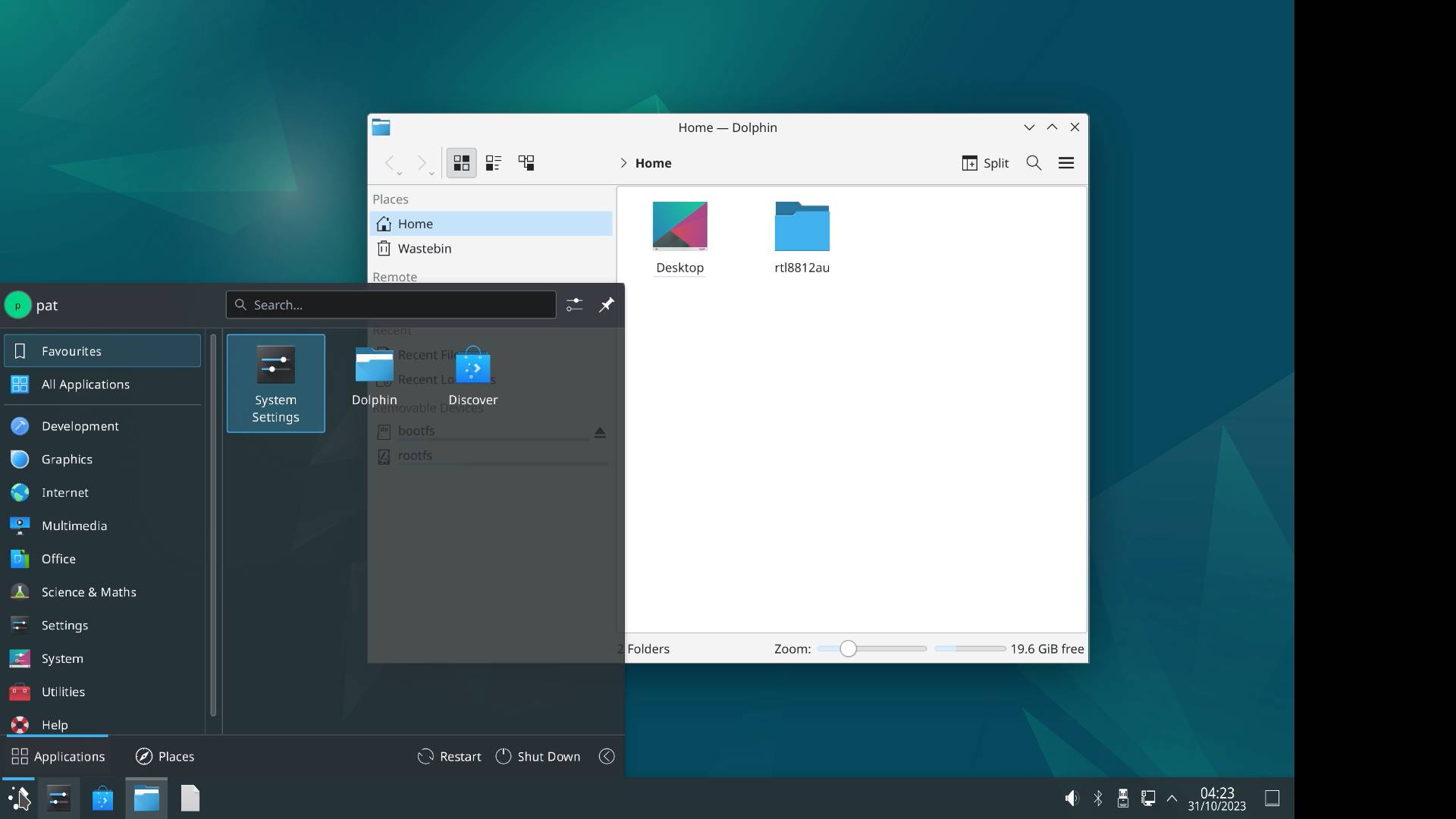Image resolution: width=1456 pixels, height=819 pixels.
Task: Open System Settings from favourites
Action: click(275, 383)
